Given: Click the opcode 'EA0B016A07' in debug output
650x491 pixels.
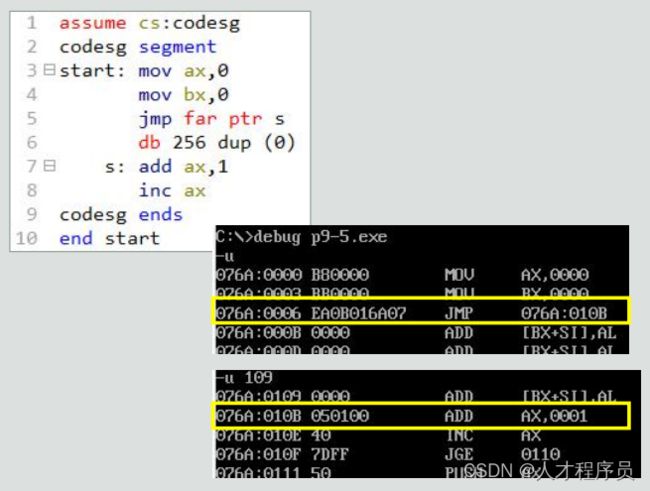Looking at the screenshot, I should (x=359, y=313).
